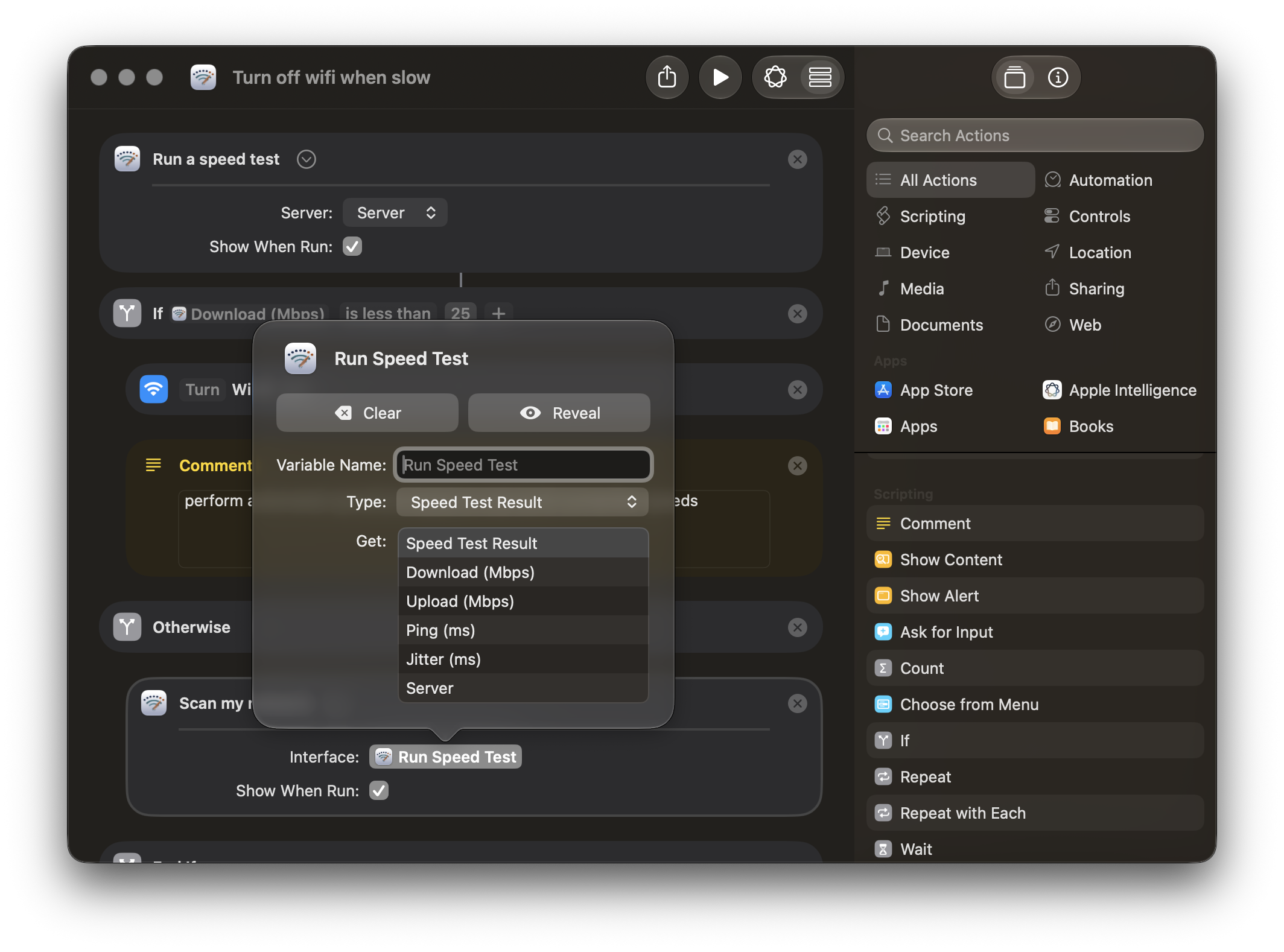Remove the Otherwise action

[797, 627]
